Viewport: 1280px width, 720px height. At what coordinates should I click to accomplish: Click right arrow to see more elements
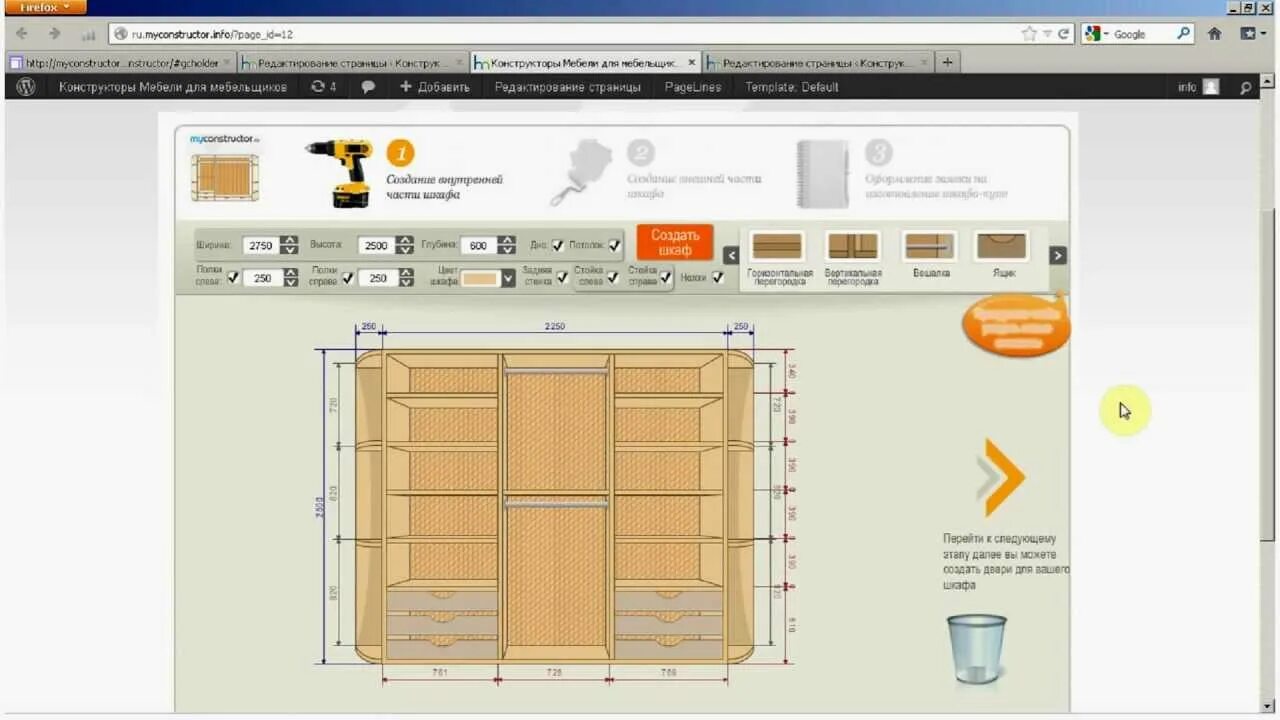[1057, 255]
